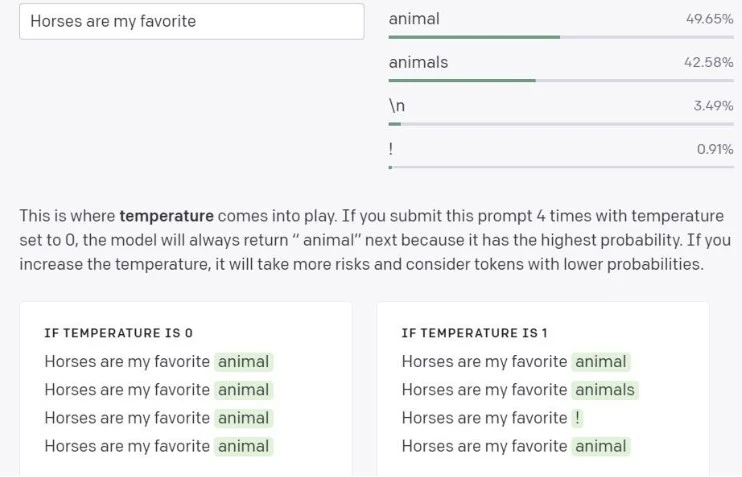
Task: Click highlighted "animals" token in temperature 1 card
Action: tap(605, 390)
